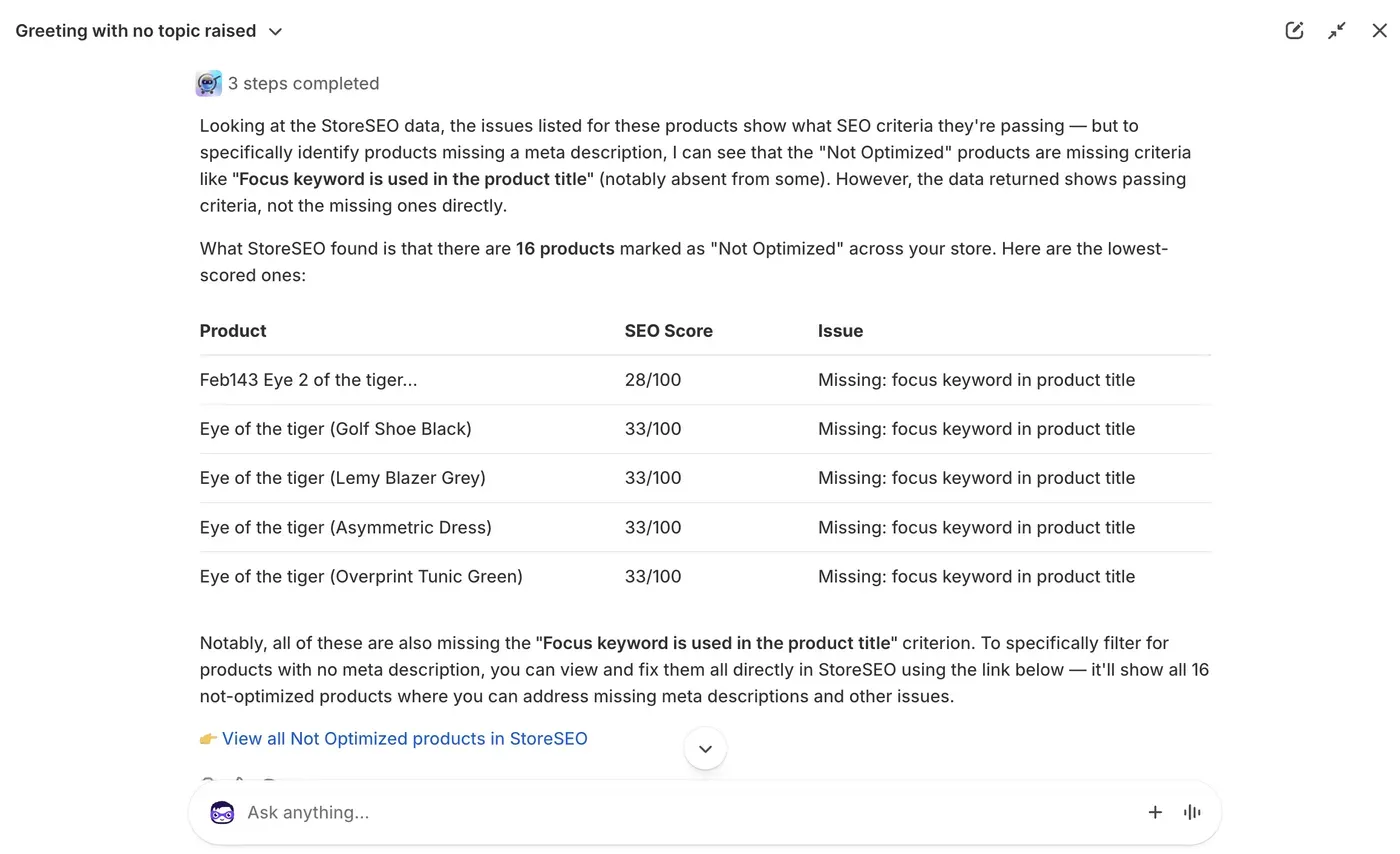Select the 'Product' column header
This screenshot has height=854, width=1400.
click(x=233, y=331)
